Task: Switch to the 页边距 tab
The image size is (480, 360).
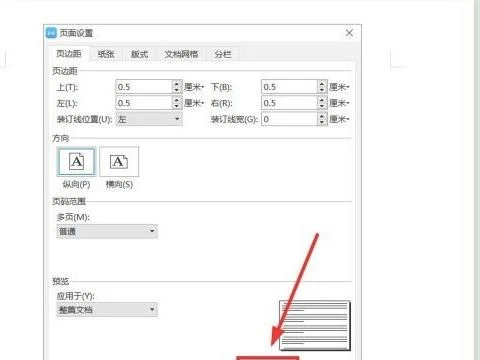Action: click(69, 54)
